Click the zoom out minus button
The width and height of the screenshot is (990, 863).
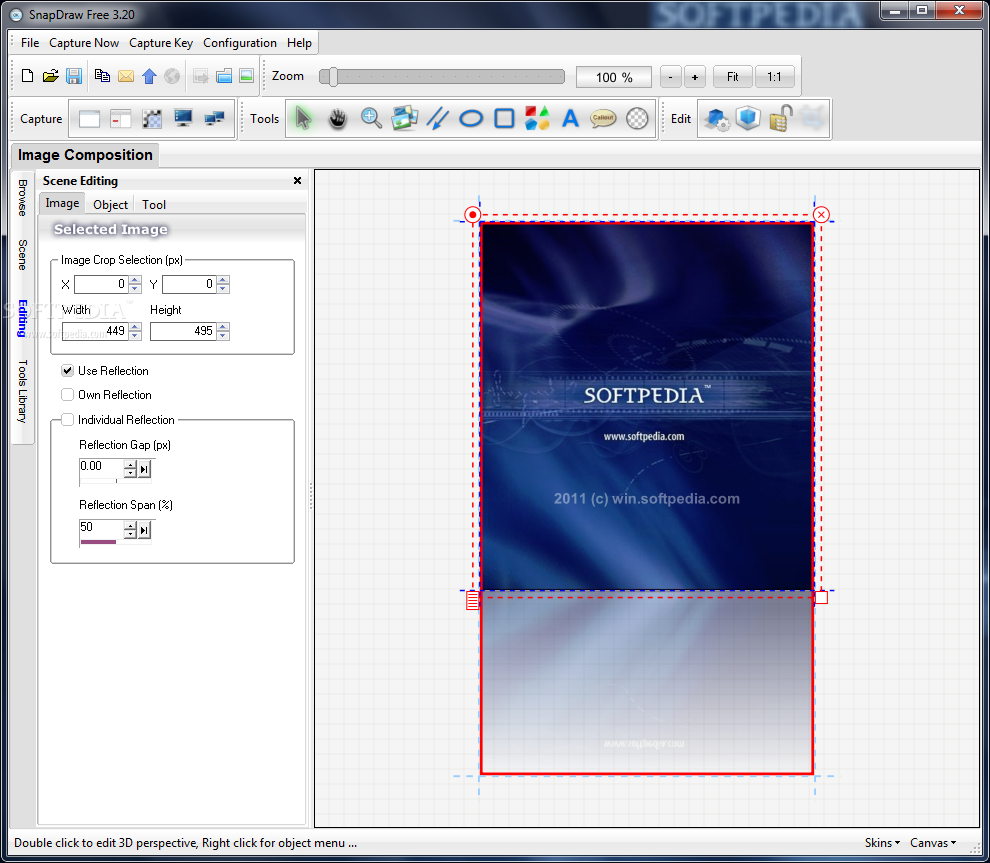671,77
